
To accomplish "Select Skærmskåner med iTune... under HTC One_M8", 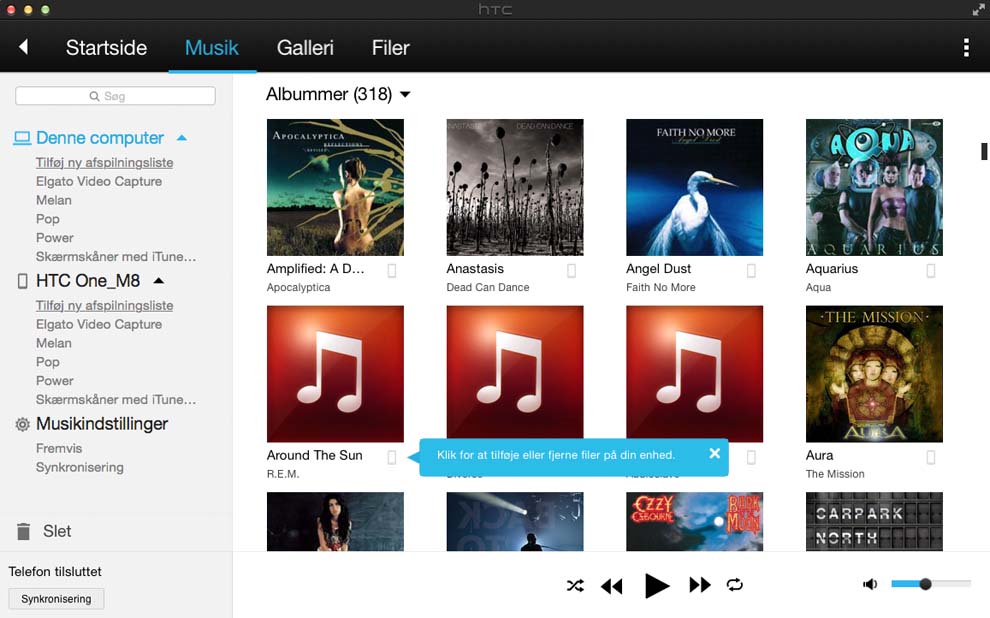I will [x=116, y=400].
